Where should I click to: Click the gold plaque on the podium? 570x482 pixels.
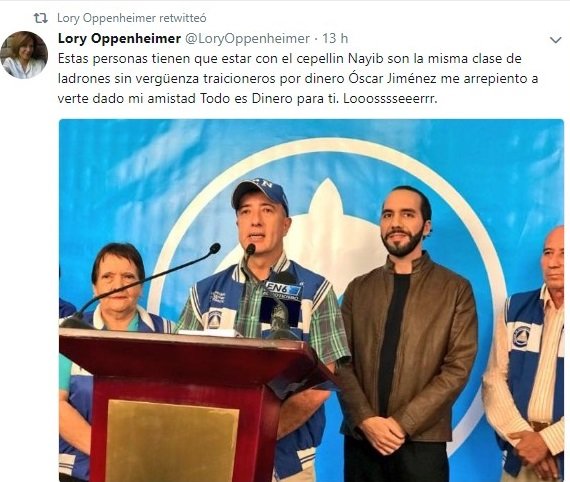click(172, 441)
